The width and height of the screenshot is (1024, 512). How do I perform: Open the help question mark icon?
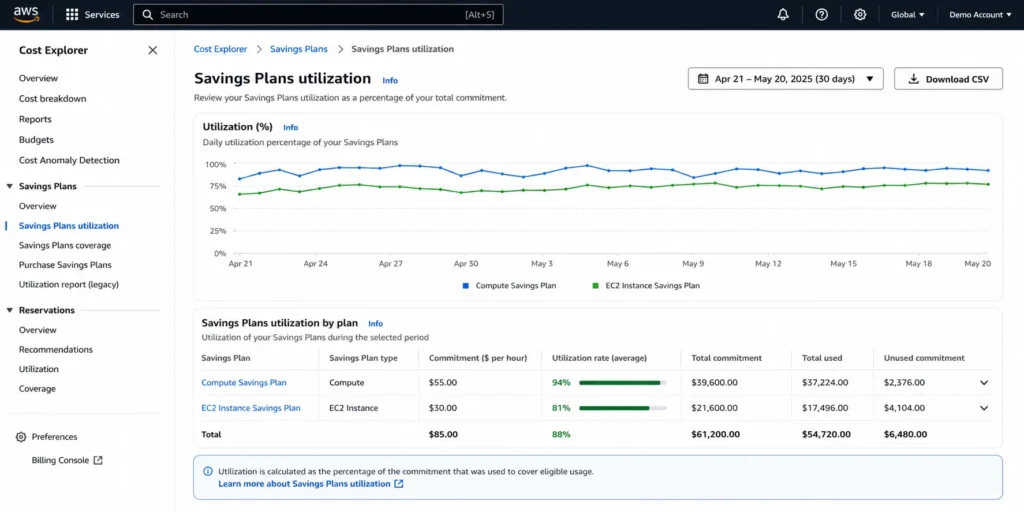pos(822,14)
